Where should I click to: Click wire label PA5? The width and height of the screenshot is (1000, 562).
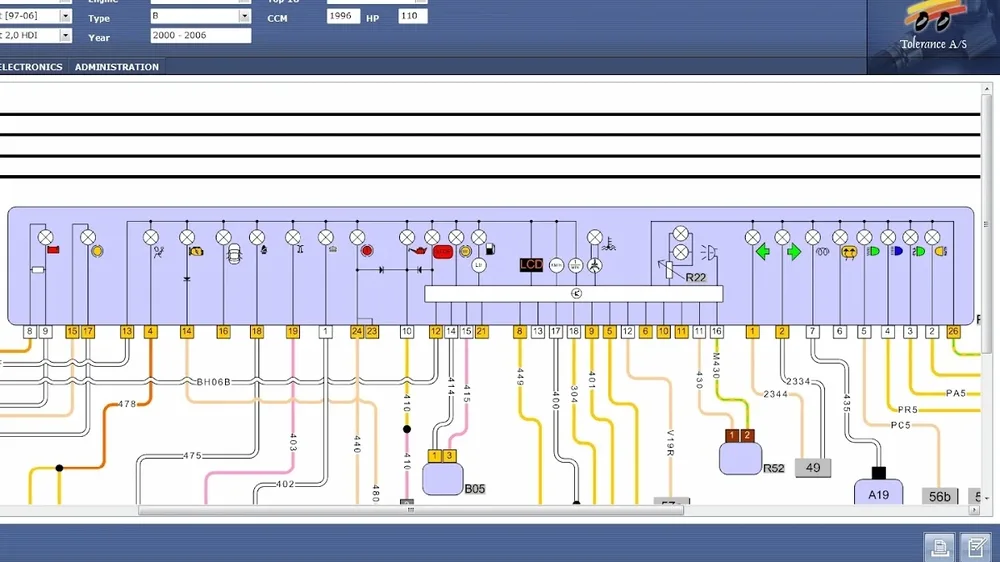(x=956, y=394)
